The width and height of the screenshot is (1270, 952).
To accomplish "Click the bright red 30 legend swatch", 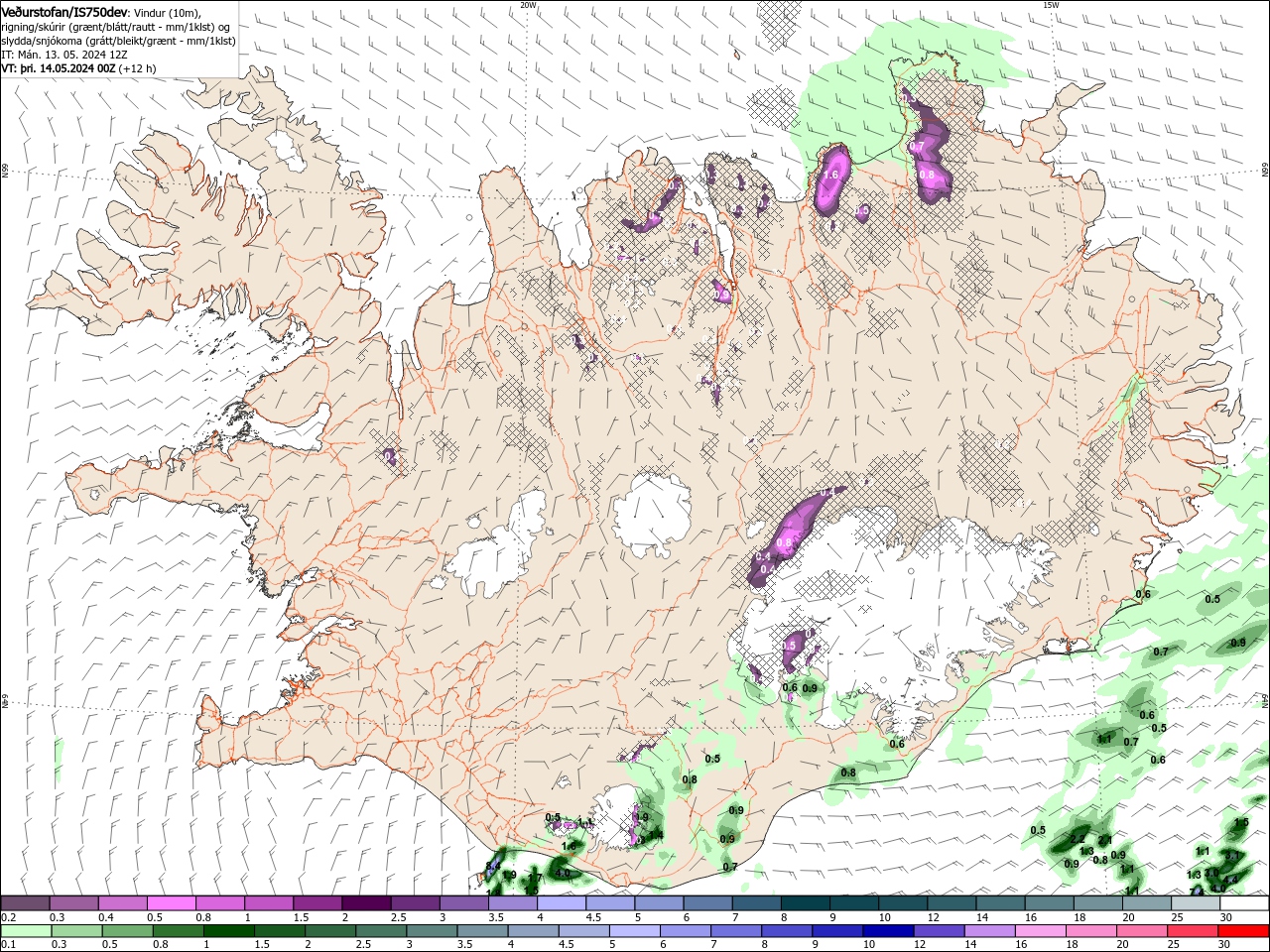I will tap(1244, 931).
